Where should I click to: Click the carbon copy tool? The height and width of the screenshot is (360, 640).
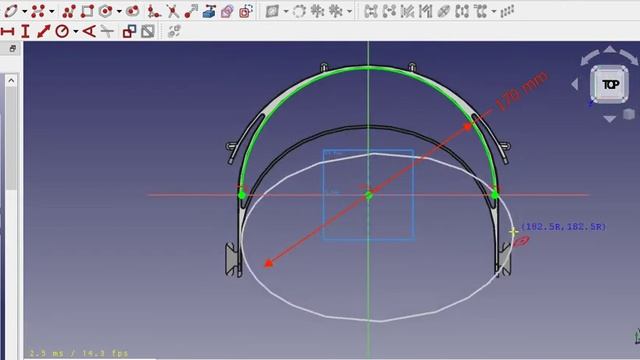click(227, 11)
